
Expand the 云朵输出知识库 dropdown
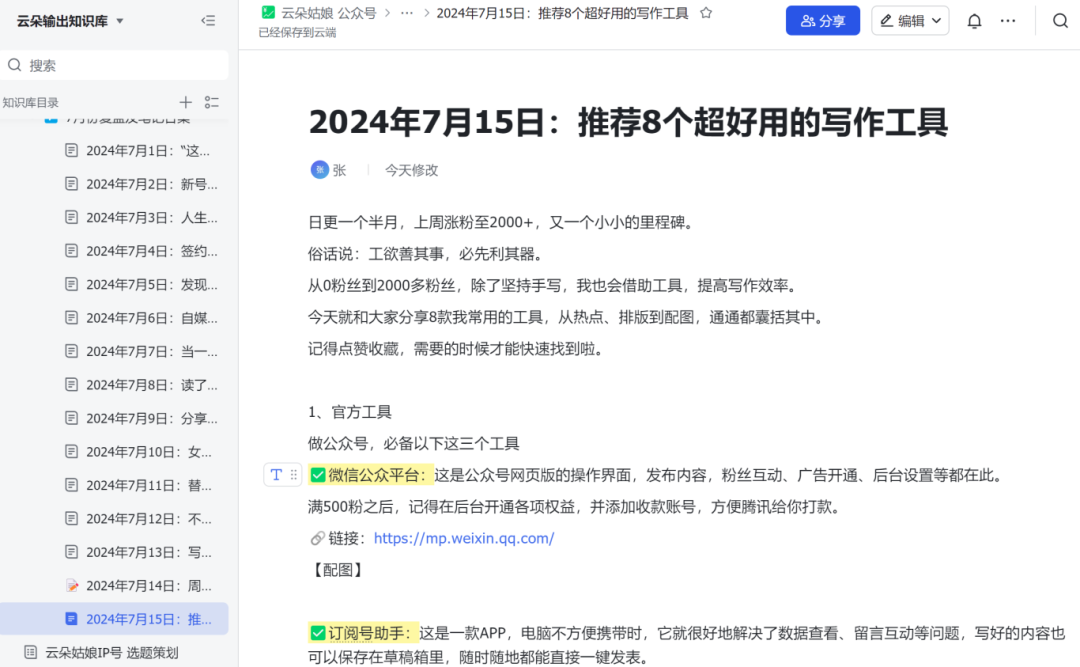(120, 21)
